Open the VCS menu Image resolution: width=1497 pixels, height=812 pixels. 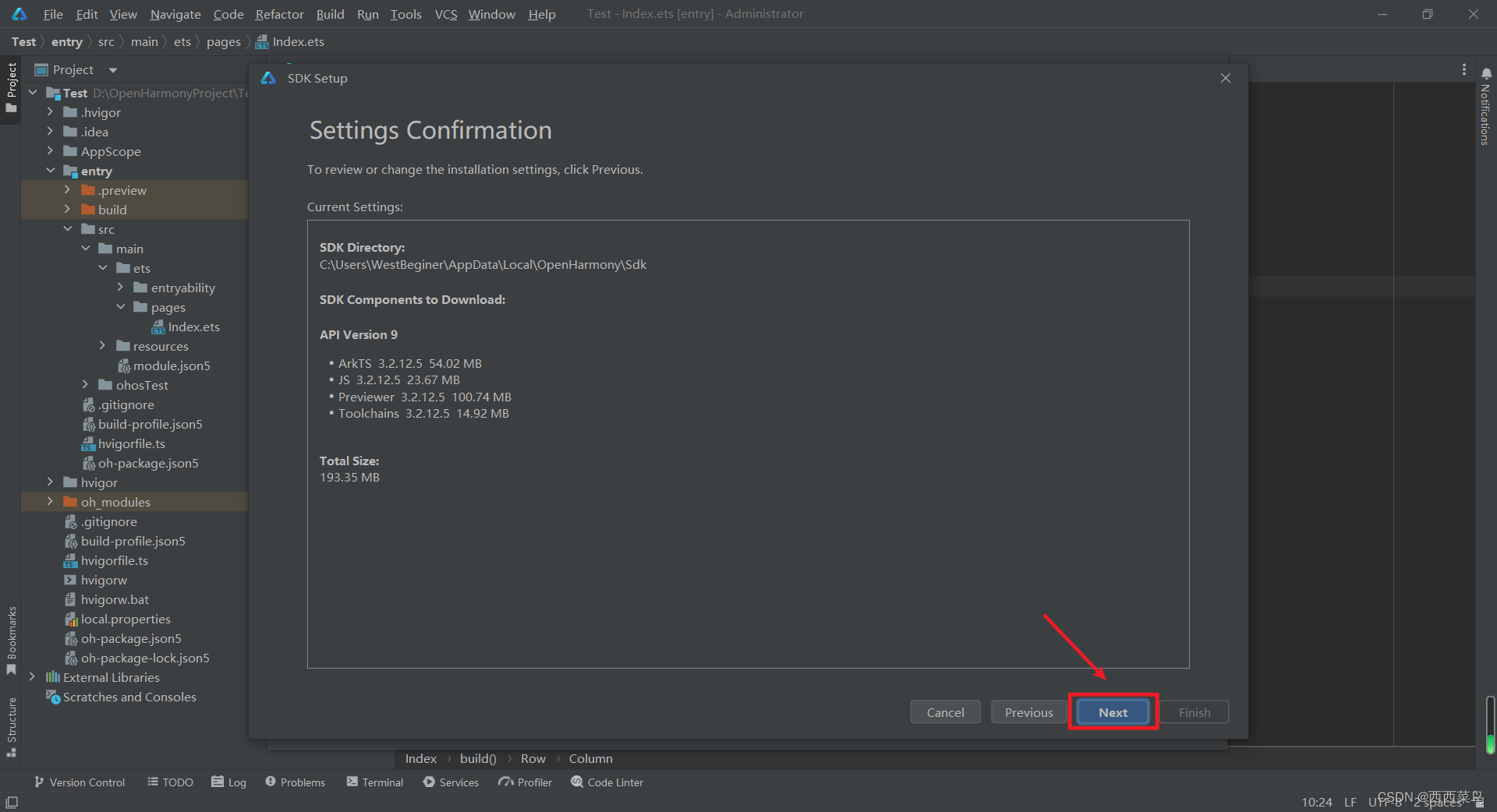[446, 14]
